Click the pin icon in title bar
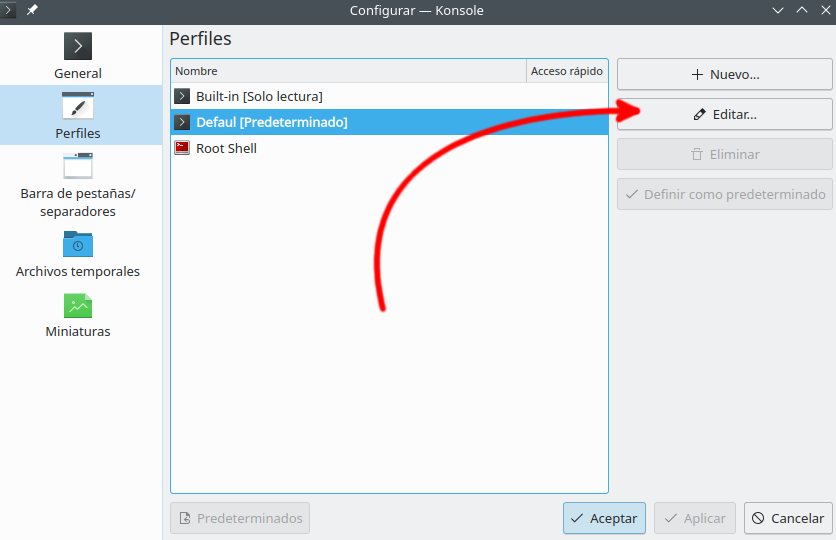The height and width of the screenshot is (540, 836). click(x=32, y=10)
